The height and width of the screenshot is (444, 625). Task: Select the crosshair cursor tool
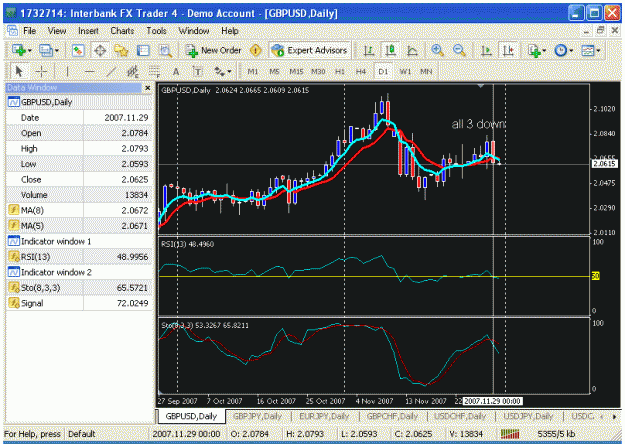click(x=41, y=72)
